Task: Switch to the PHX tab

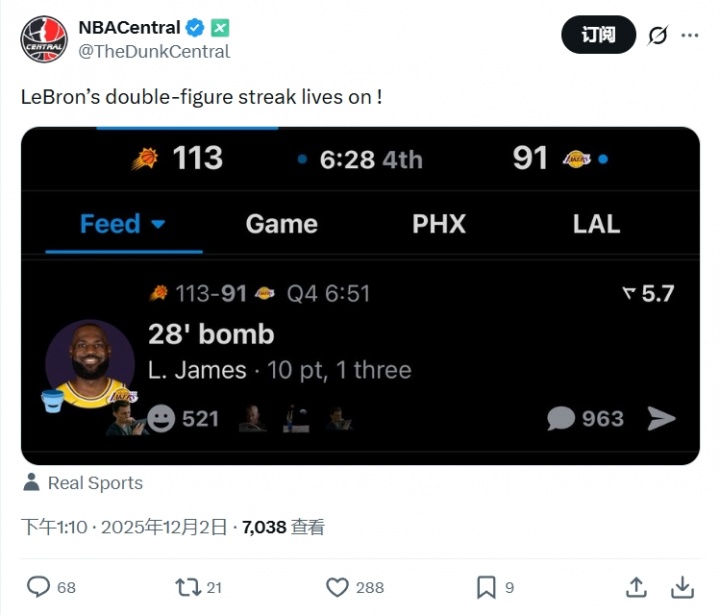Action: [439, 224]
